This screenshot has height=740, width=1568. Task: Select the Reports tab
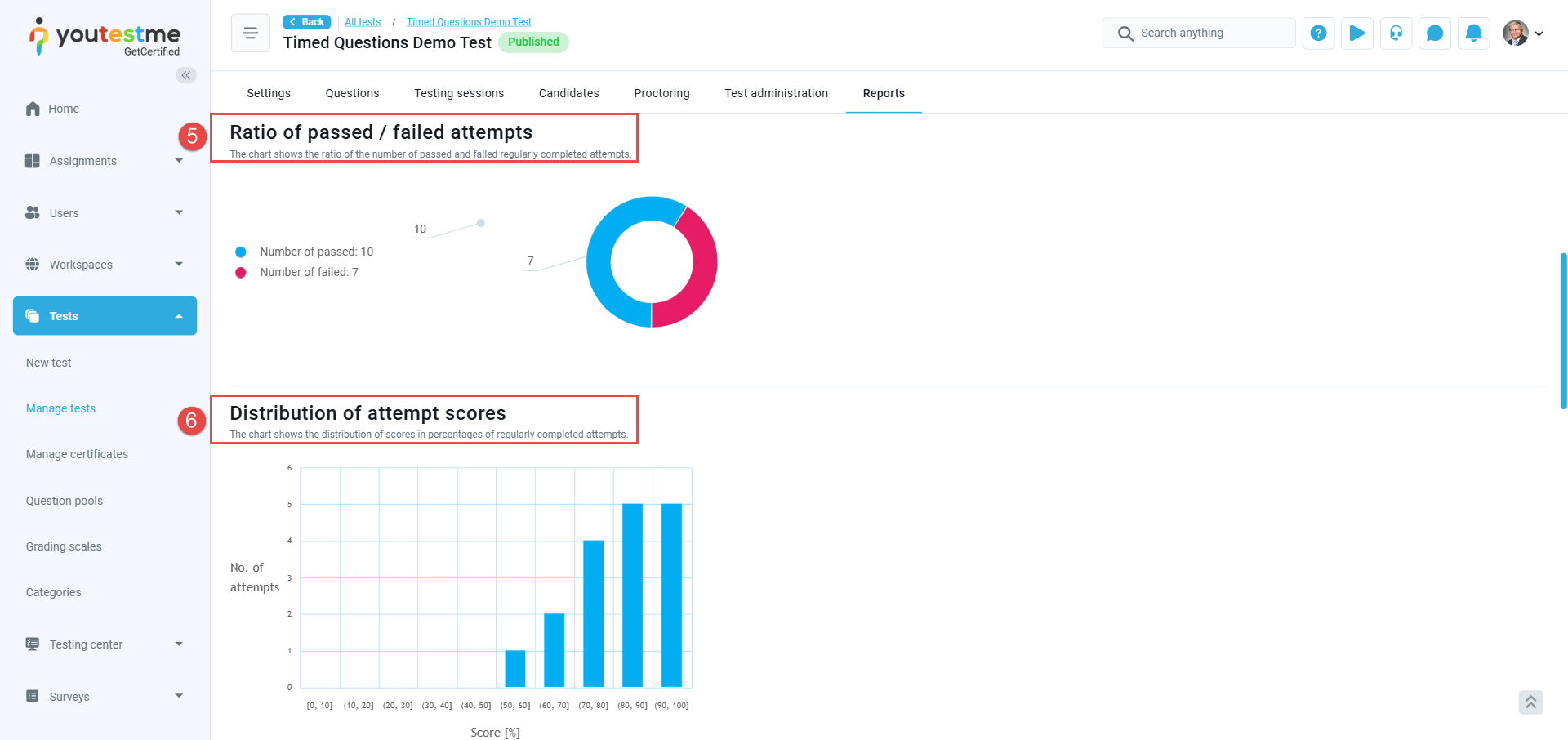point(884,93)
